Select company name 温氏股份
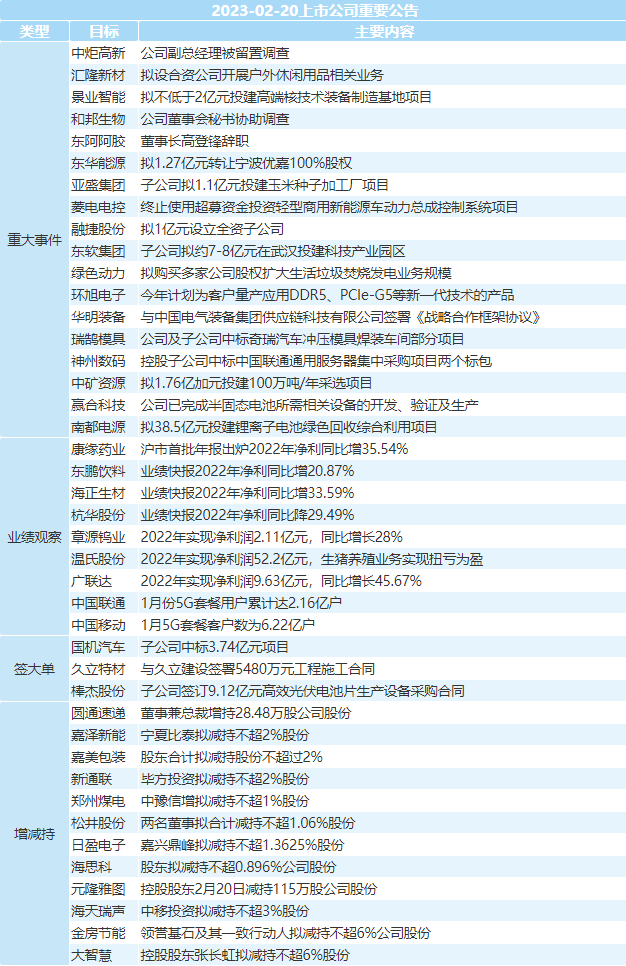The height and width of the screenshot is (966, 626). click(x=98, y=559)
